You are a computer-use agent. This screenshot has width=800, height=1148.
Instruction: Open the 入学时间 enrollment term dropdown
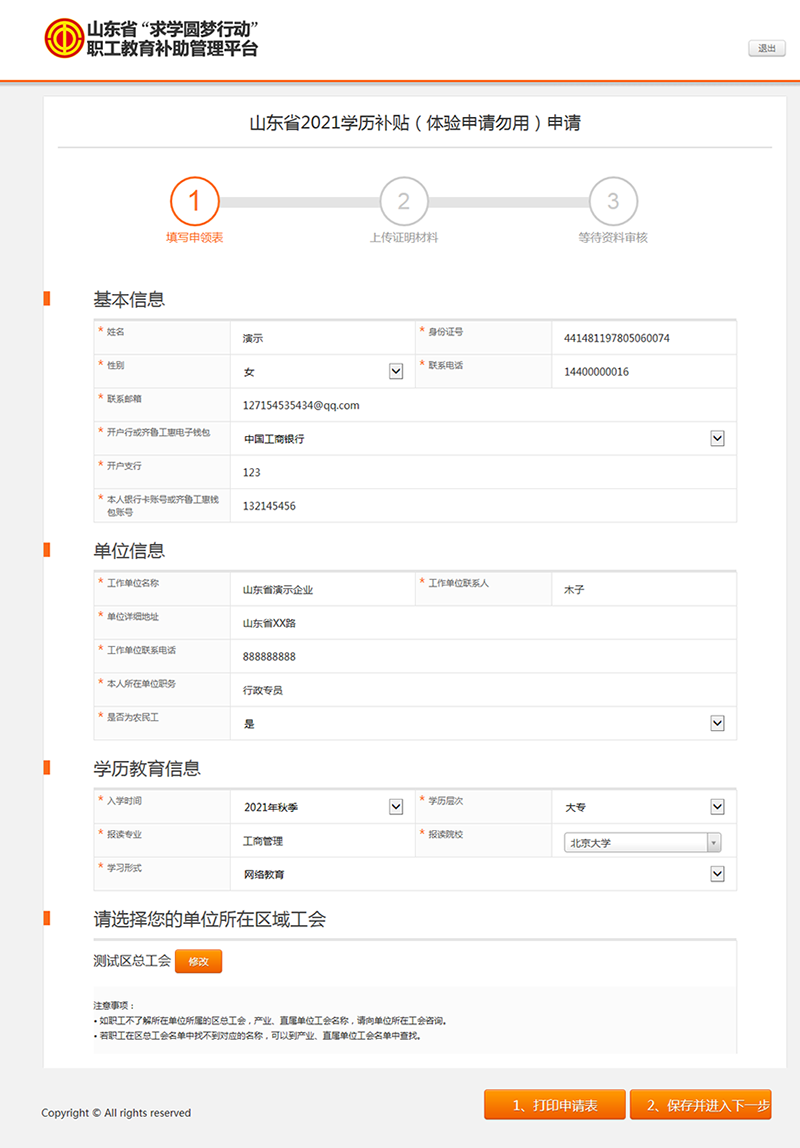pos(394,806)
